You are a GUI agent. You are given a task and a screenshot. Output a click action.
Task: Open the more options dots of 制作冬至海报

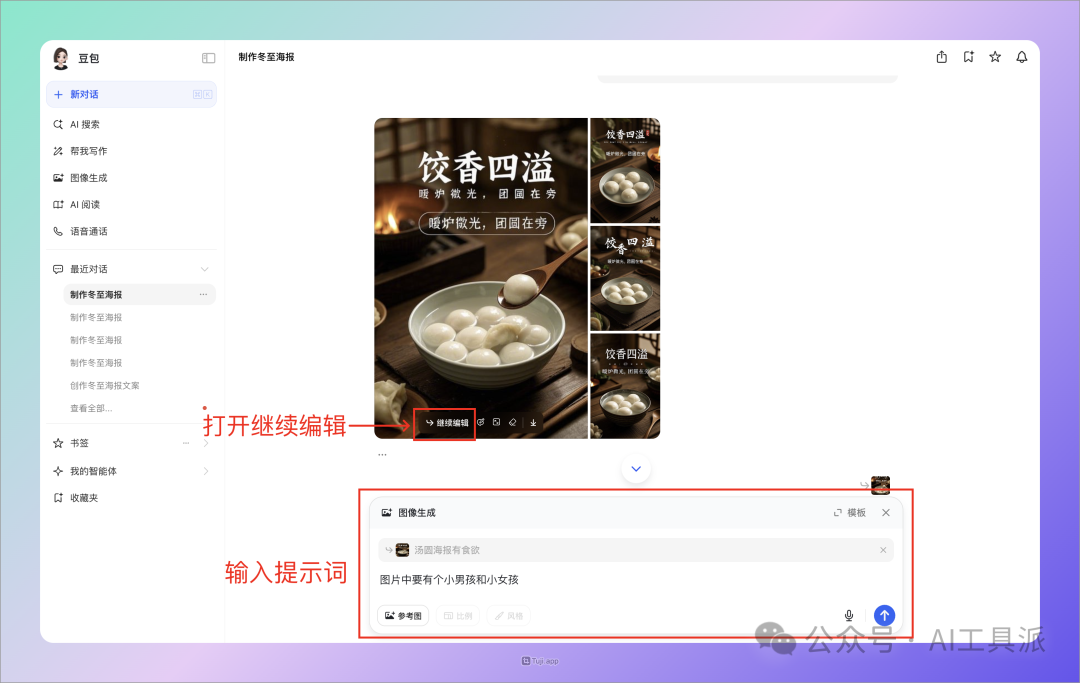point(203,295)
